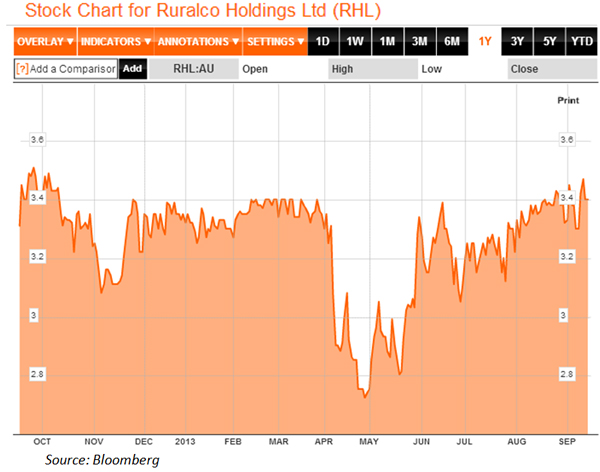
Task: Click the Close value field
Action: tap(550, 69)
